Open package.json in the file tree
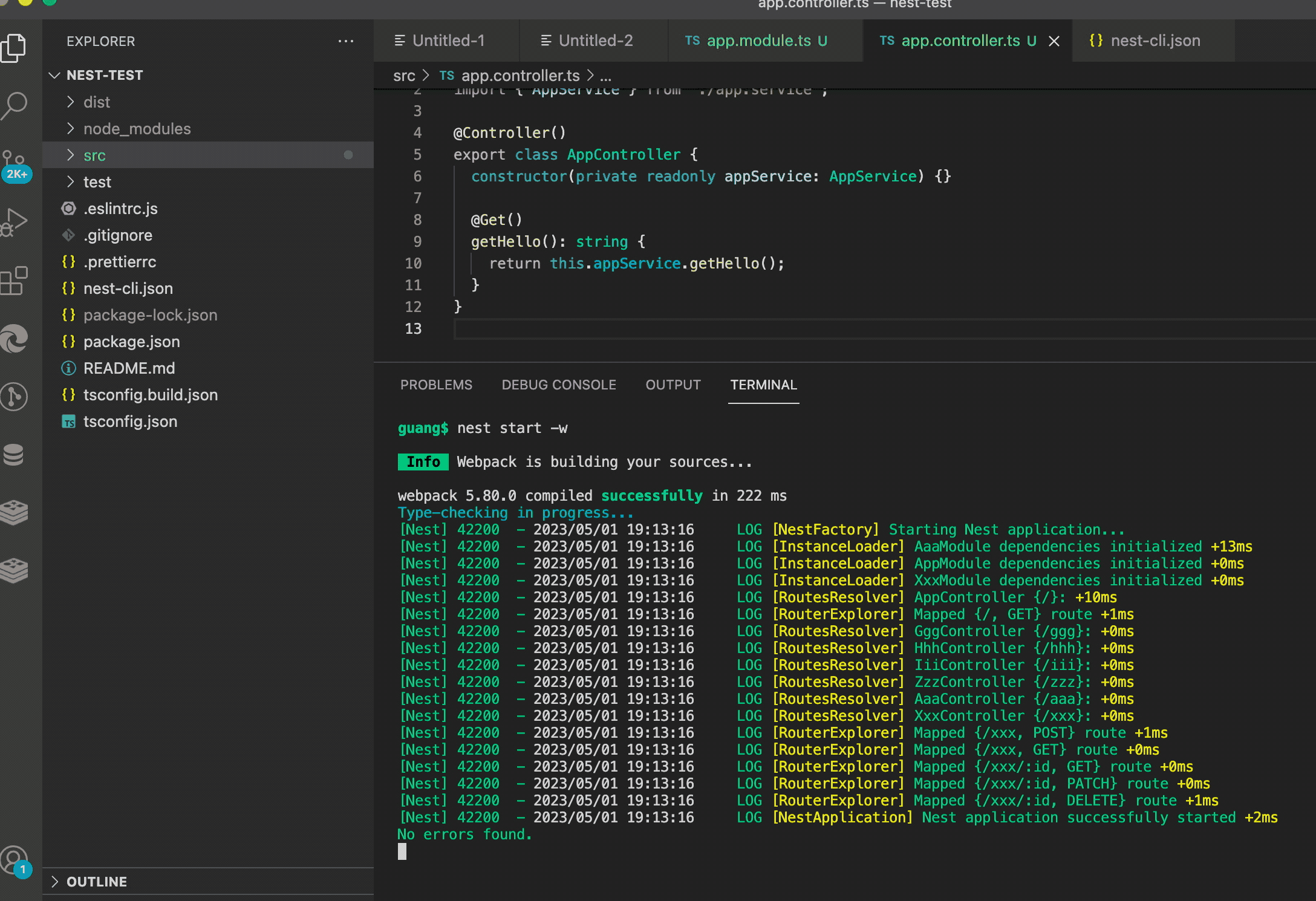Image resolution: width=1316 pixels, height=901 pixels. click(x=131, y=342)
